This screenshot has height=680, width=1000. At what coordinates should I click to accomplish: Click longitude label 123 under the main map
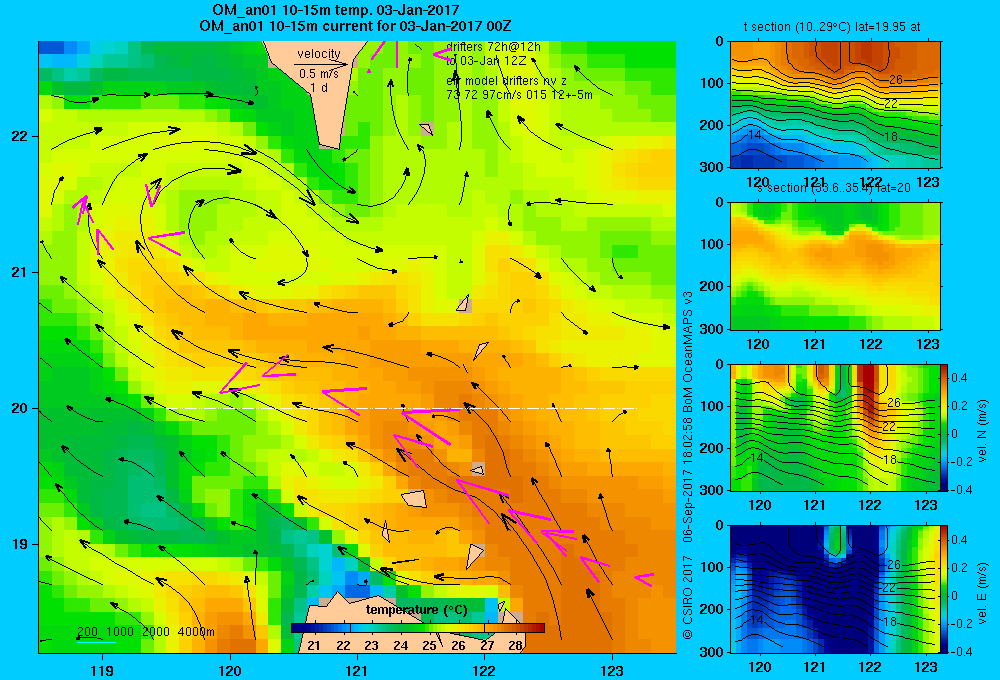pyautogui.click(x=612, y=670)
